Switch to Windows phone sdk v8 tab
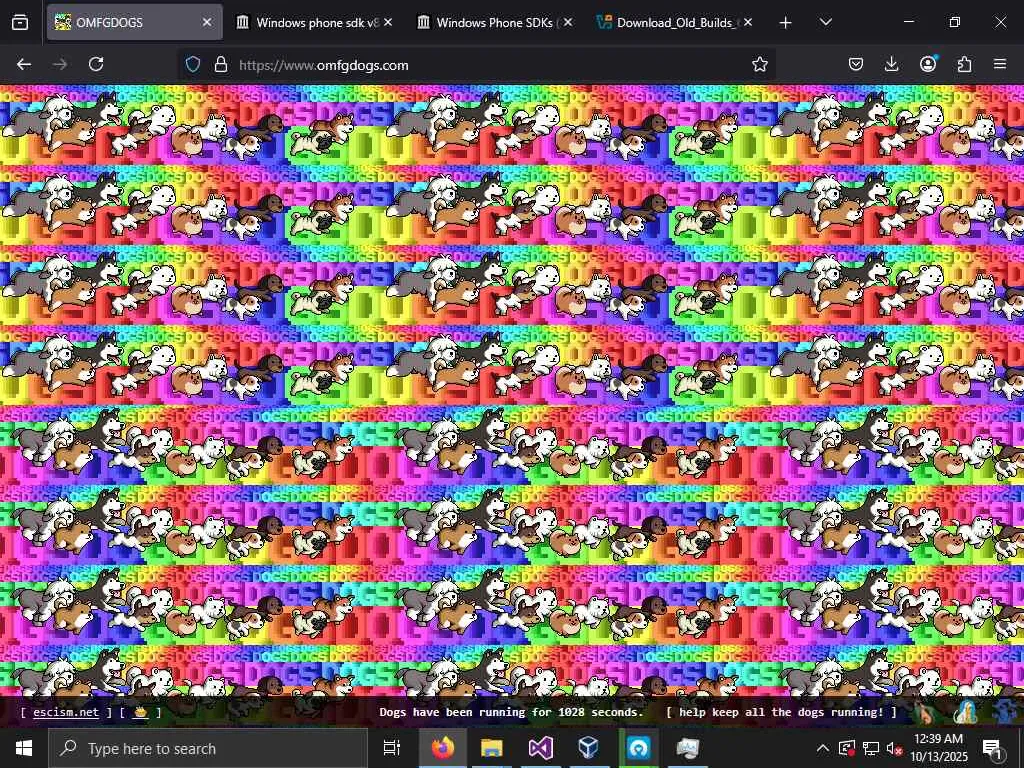1024x768 pixels. click(x=316, y=23)
